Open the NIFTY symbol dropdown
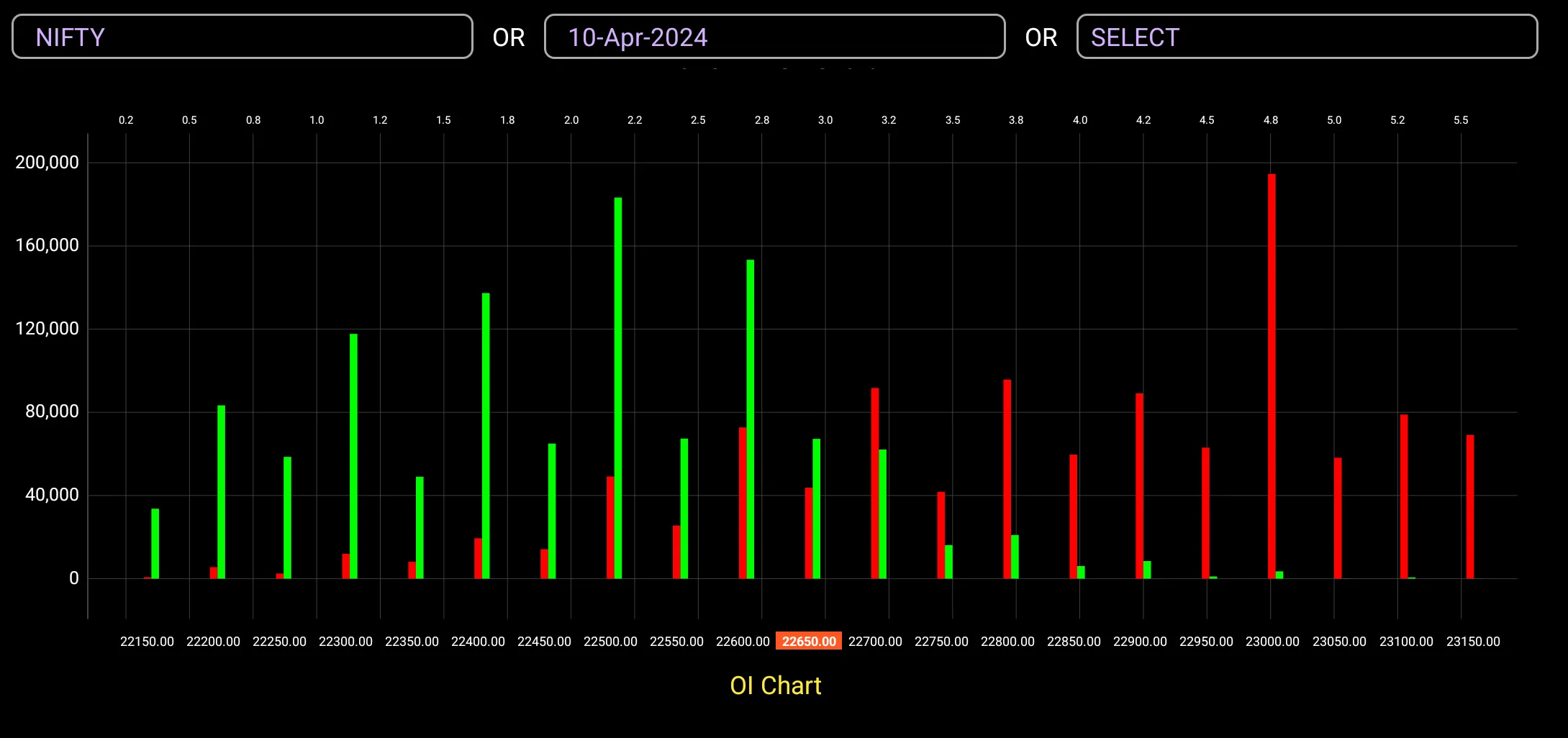The height and width of the screenshot is (738, 1568). tap(243, 37)
